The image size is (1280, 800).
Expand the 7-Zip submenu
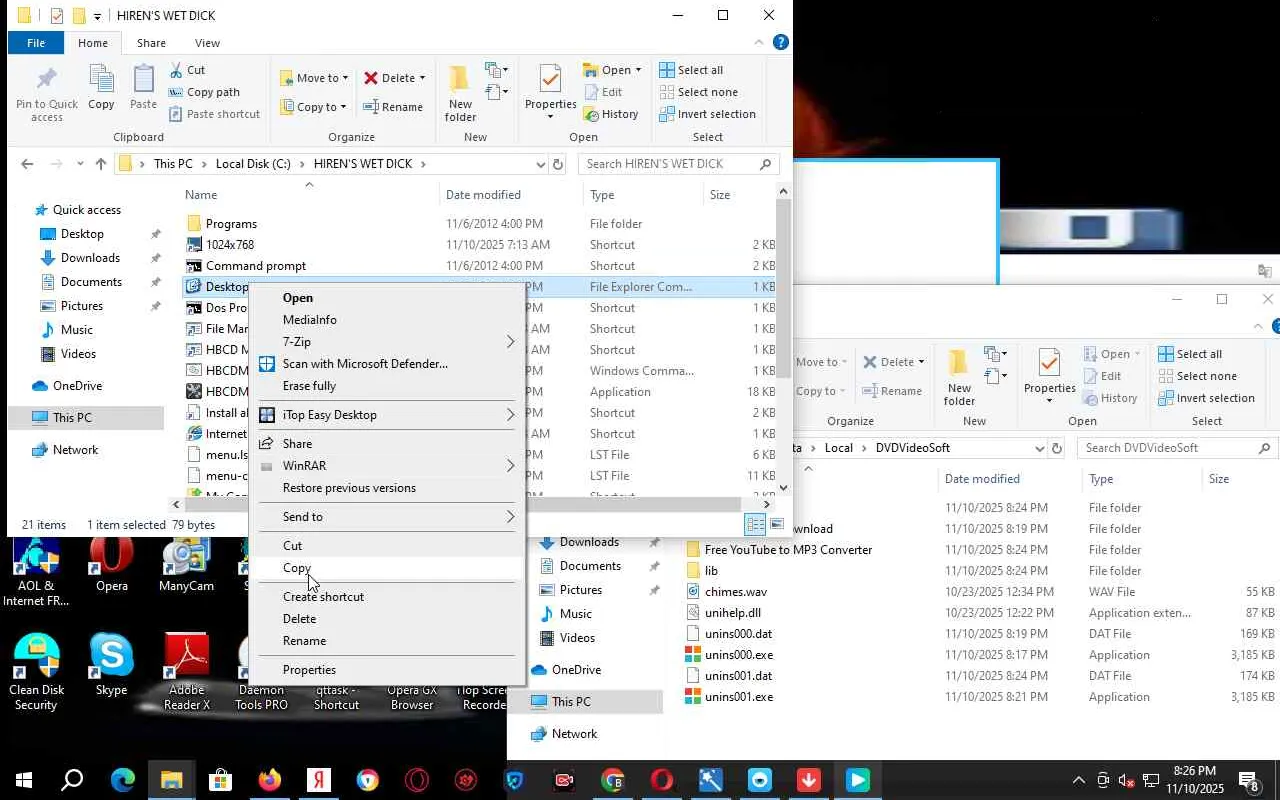(x=510, y=342)
